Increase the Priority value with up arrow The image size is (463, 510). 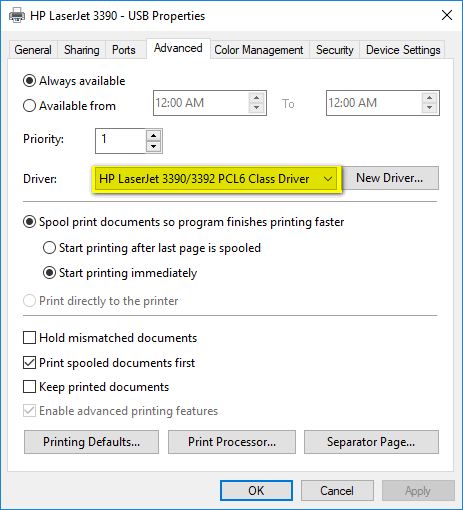click(153, 136)
